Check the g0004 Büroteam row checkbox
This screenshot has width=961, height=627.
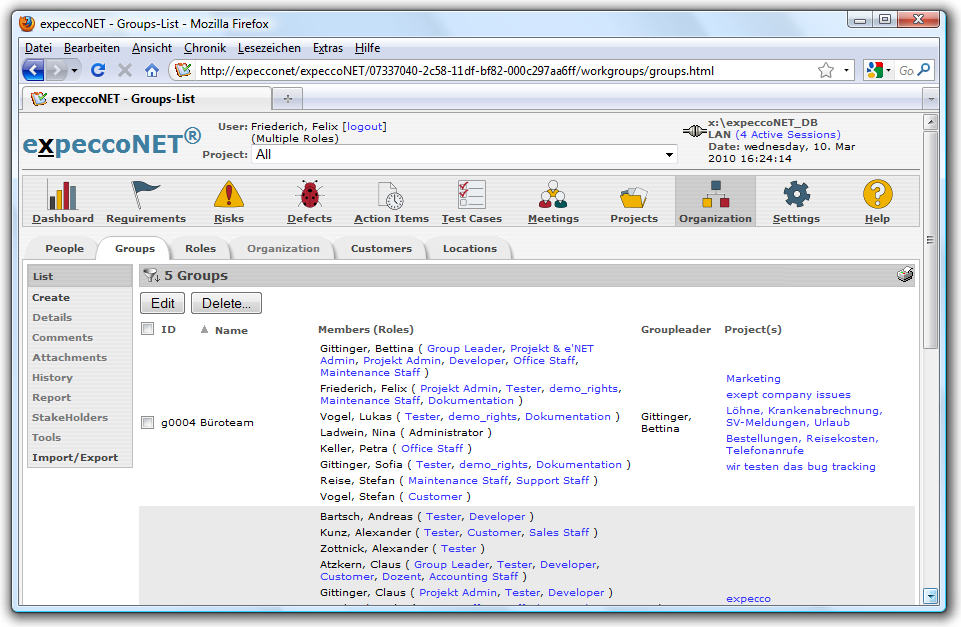point(148,423)
